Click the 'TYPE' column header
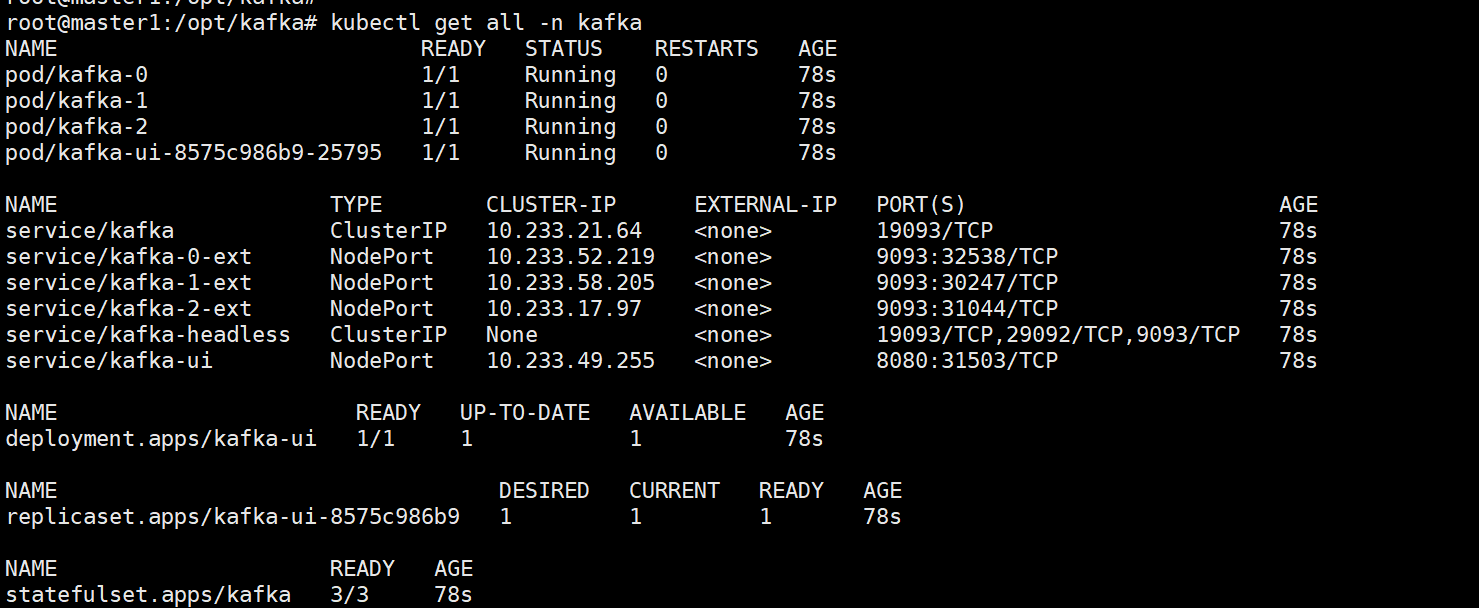This screenshot has height=608, width=1479. point(356,205)
